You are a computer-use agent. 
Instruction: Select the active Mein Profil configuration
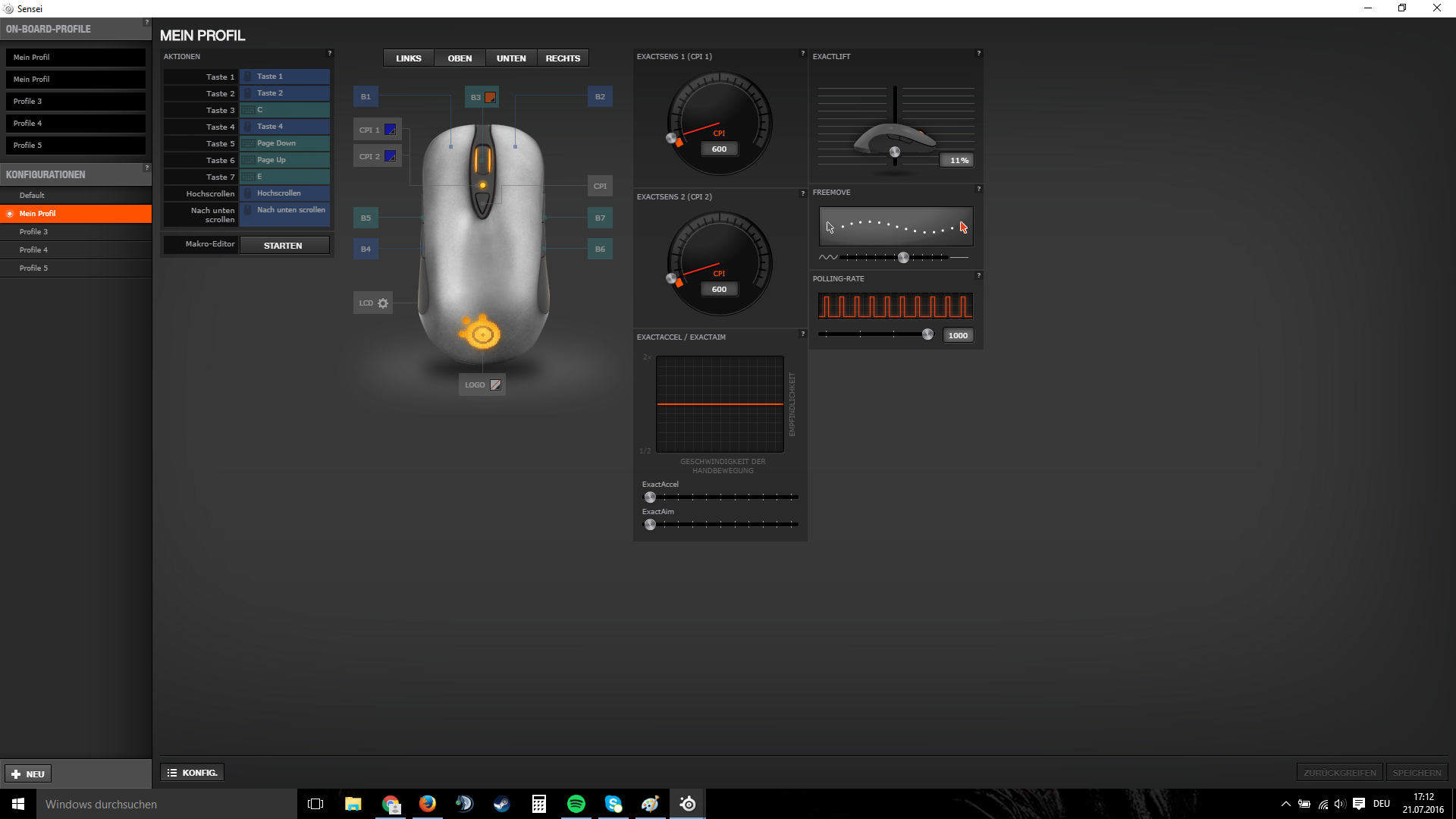pyautogui.click(x=76, y=214)
